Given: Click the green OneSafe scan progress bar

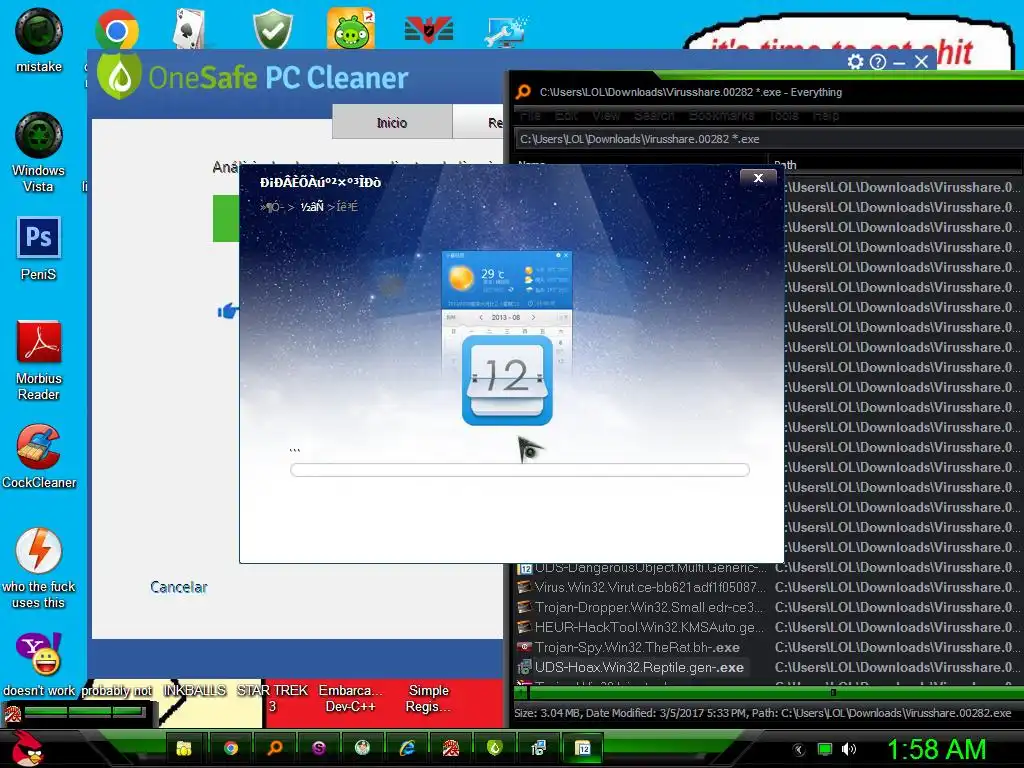Looking at the screenshot, I should point(226,219).
